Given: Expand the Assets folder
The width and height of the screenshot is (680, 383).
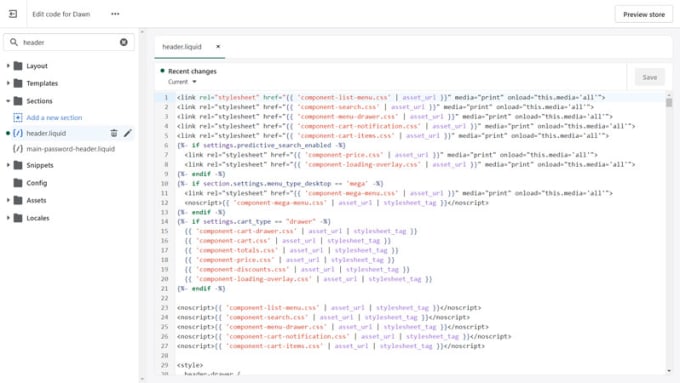Looking at the screenshot, I should click(8, 200).
